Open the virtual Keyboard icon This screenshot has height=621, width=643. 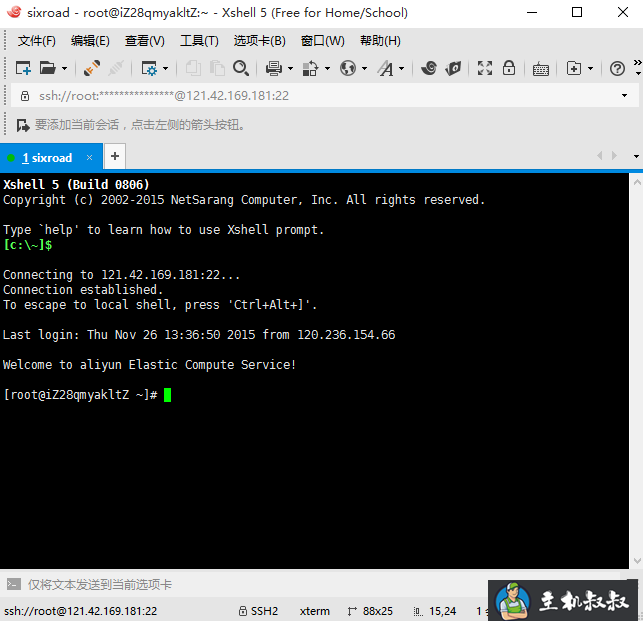click(540, 69)
